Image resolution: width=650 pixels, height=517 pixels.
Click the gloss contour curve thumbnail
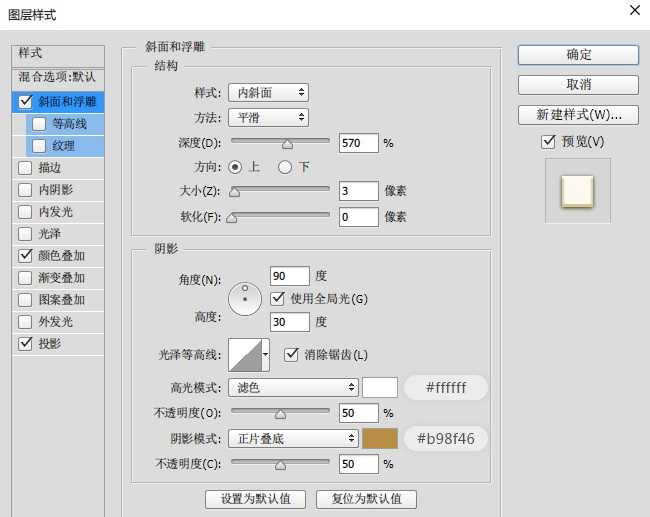click(244, 354)
